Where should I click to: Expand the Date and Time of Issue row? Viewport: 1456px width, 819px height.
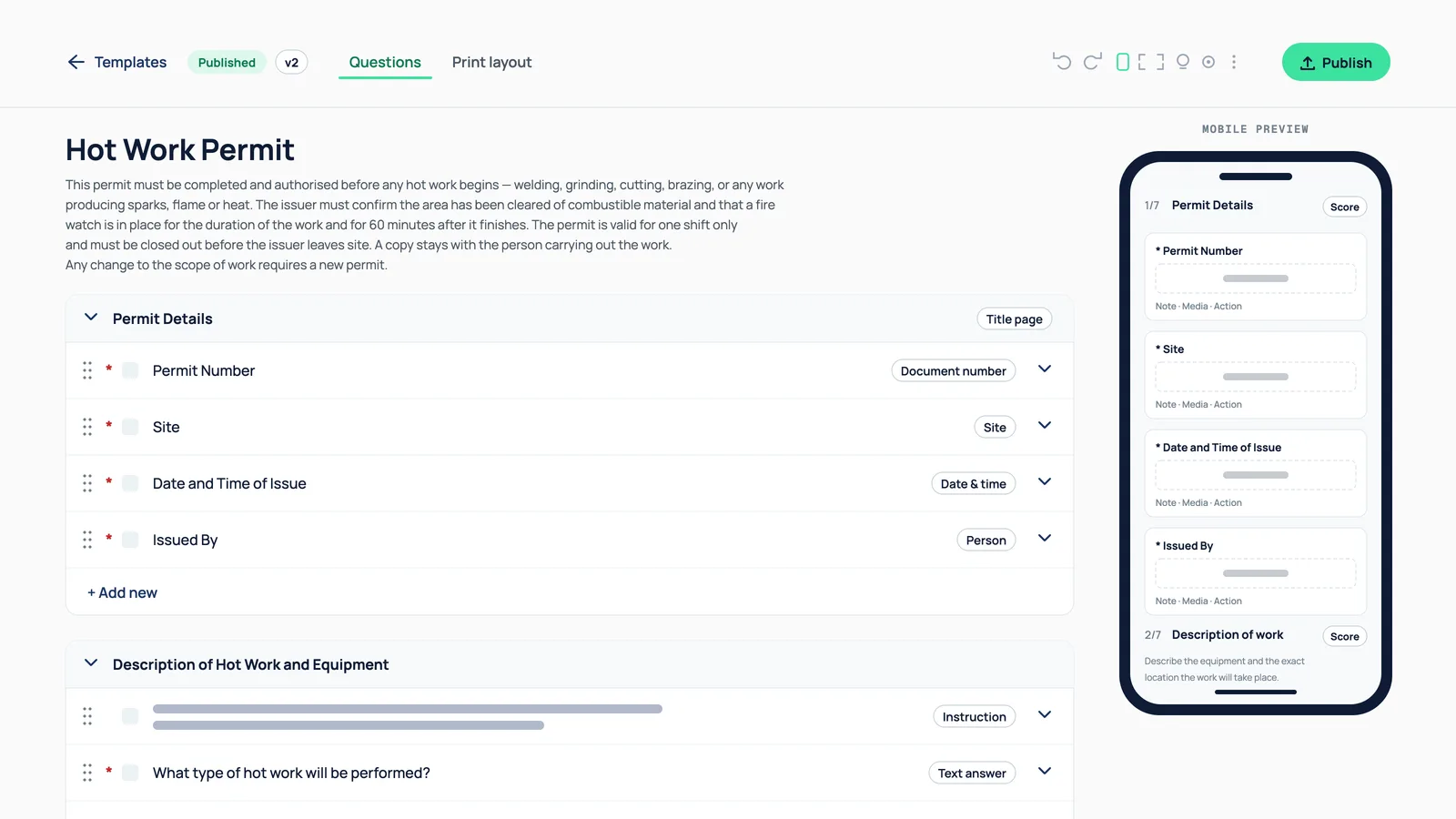tap(1045, 482)
